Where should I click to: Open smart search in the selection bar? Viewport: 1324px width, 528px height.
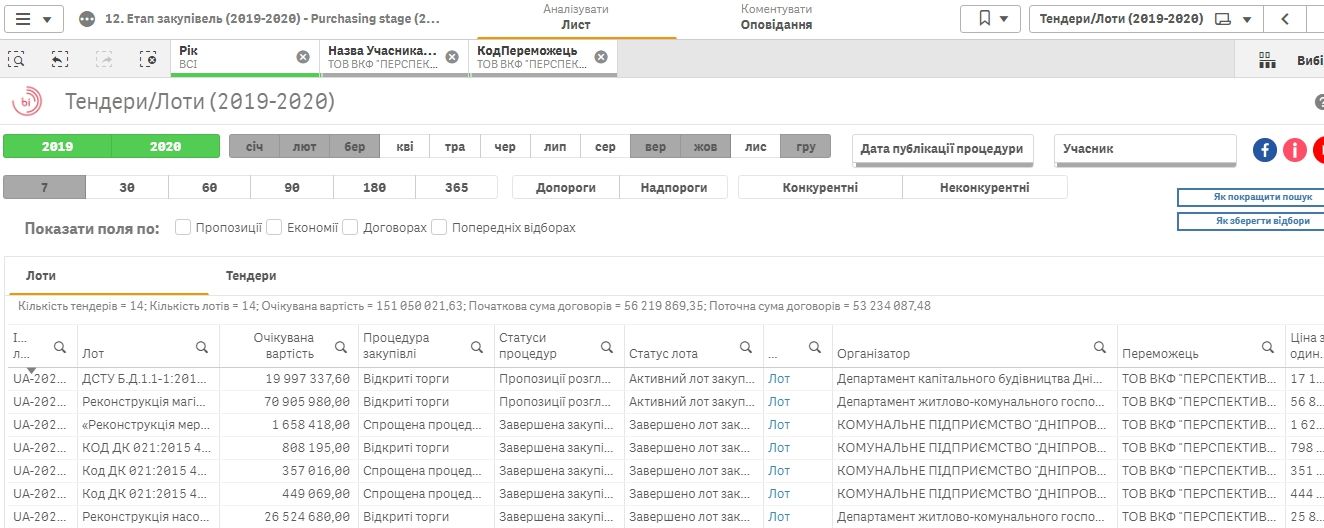pos(17,59)
